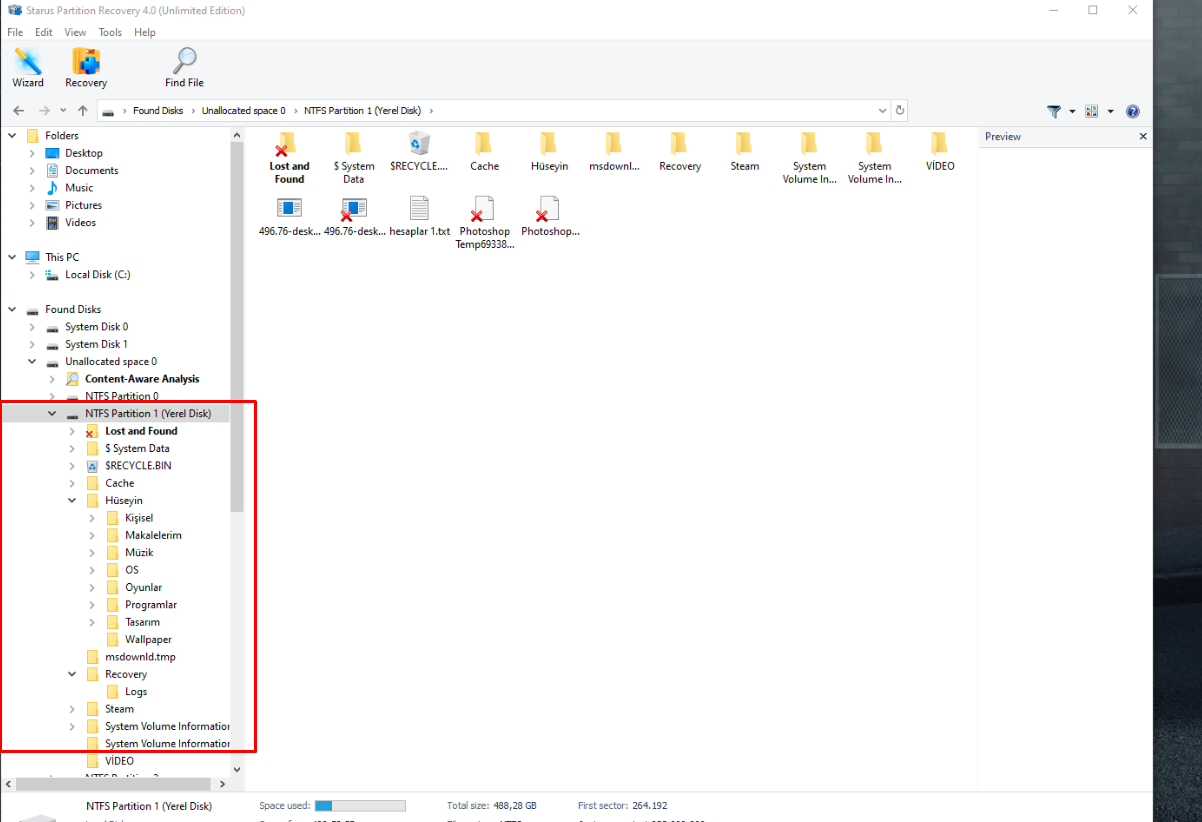Select Kişisel in the tree

click(x=139, y=518)
